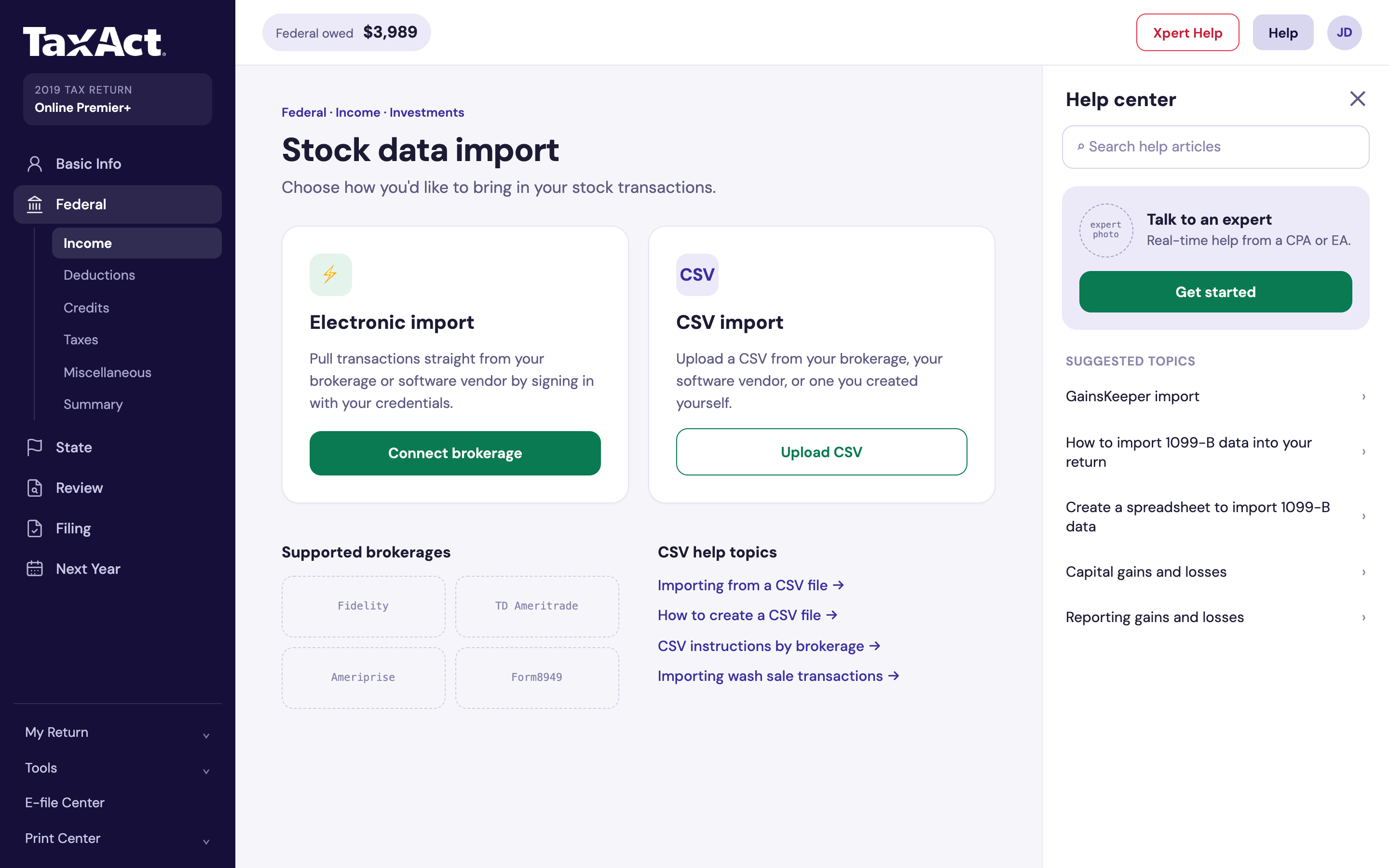
Task: Open GainsKeeper import topic chevron
Action: pos(1364,397)
